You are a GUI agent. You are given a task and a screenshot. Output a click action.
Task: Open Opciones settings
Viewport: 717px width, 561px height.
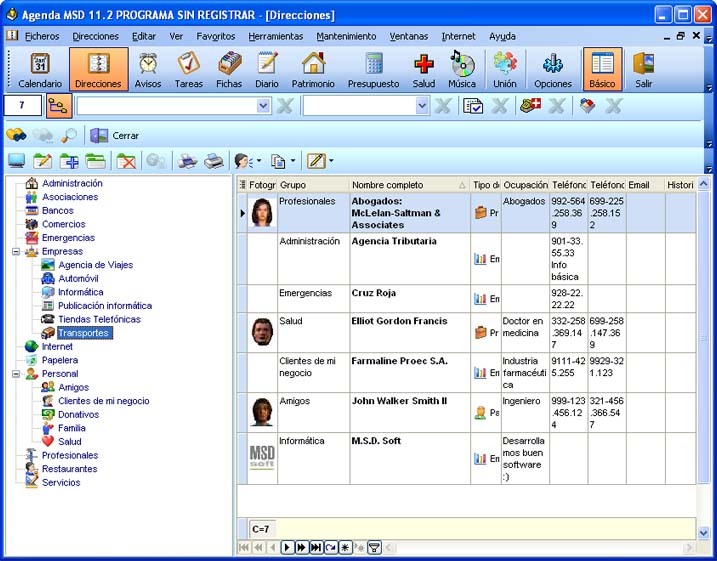pos(553,69)
